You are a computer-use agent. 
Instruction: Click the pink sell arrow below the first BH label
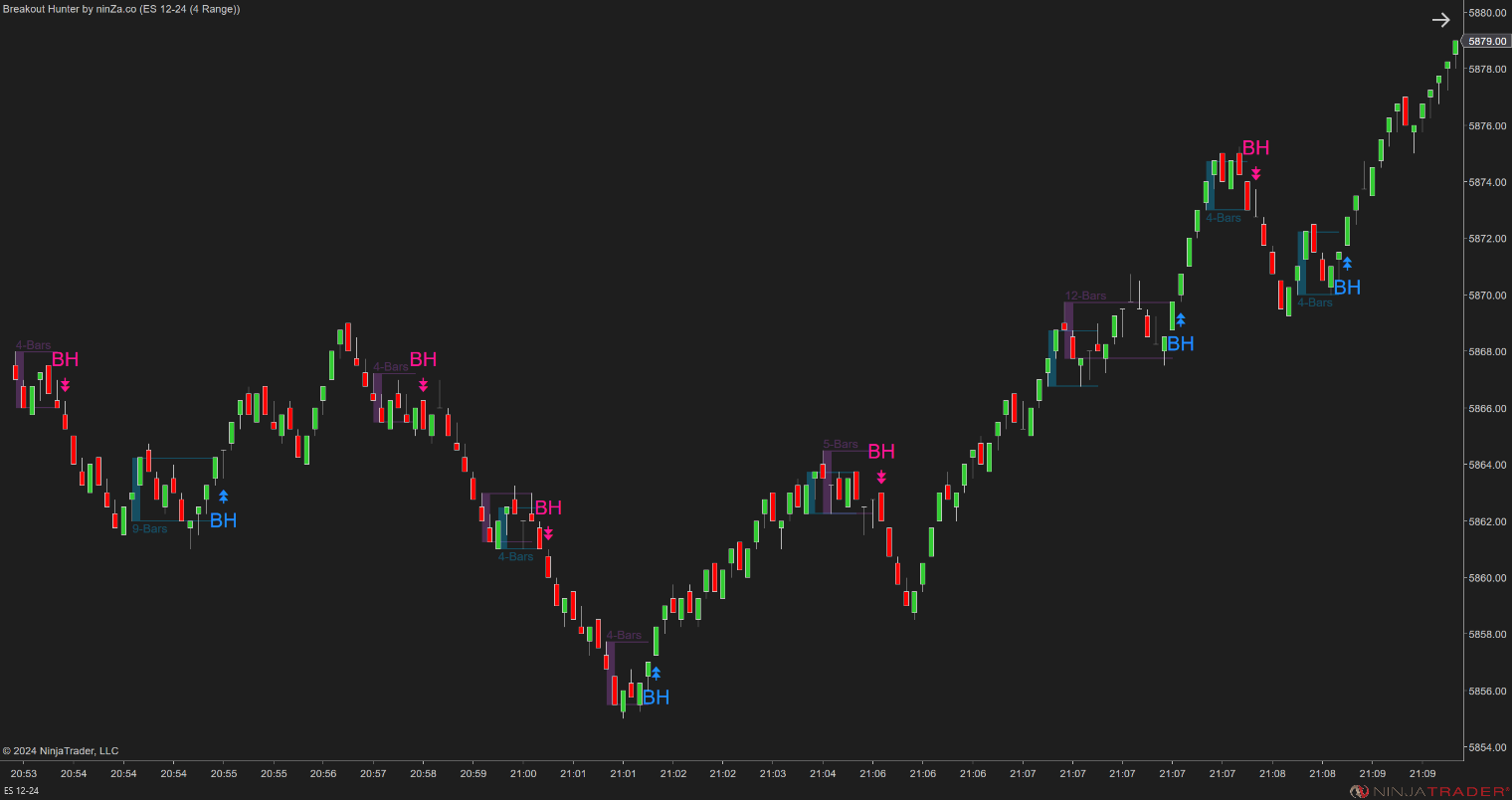(66, 382)
